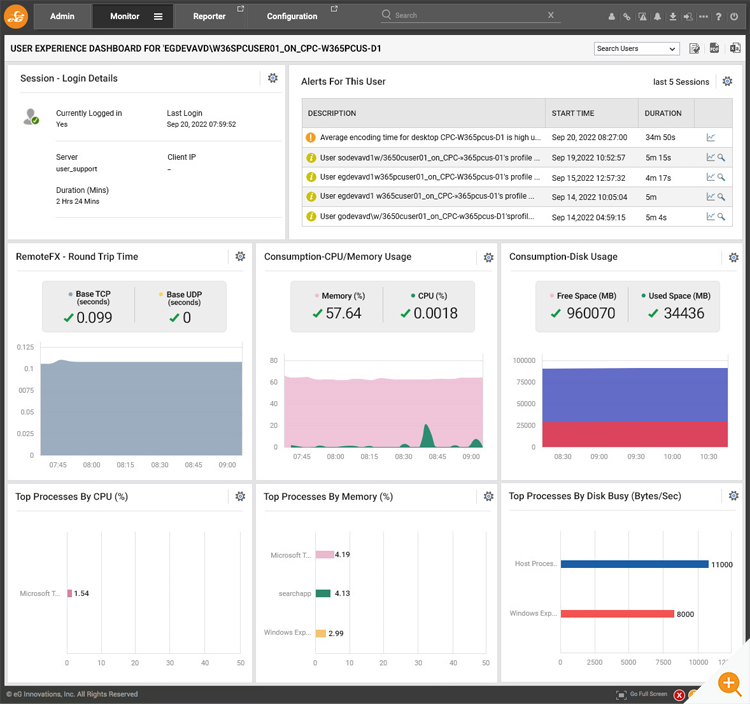Open diagnosis magnifier for Sep 19 alert
Screen dimensions: 750x704
[721, 157]
